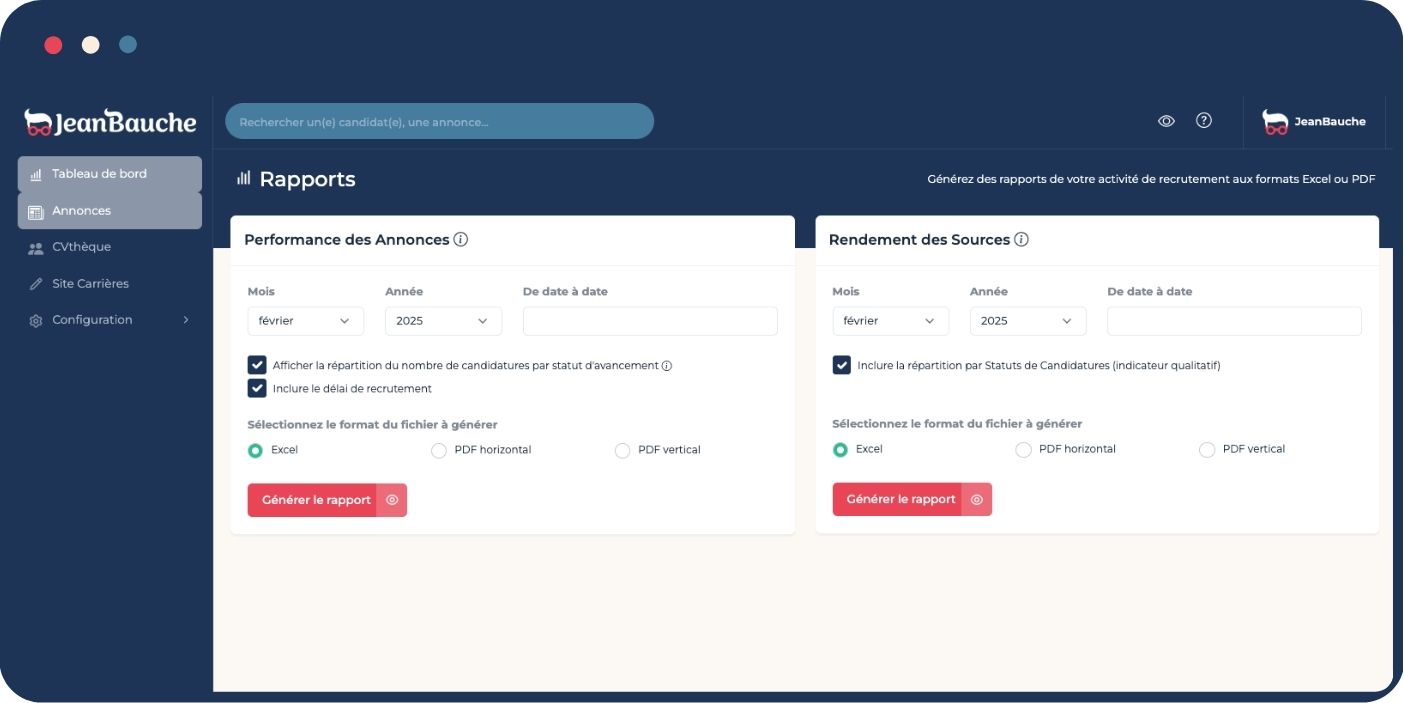Preview Performance des Annonces report eye icon

[x=392, y=500]
